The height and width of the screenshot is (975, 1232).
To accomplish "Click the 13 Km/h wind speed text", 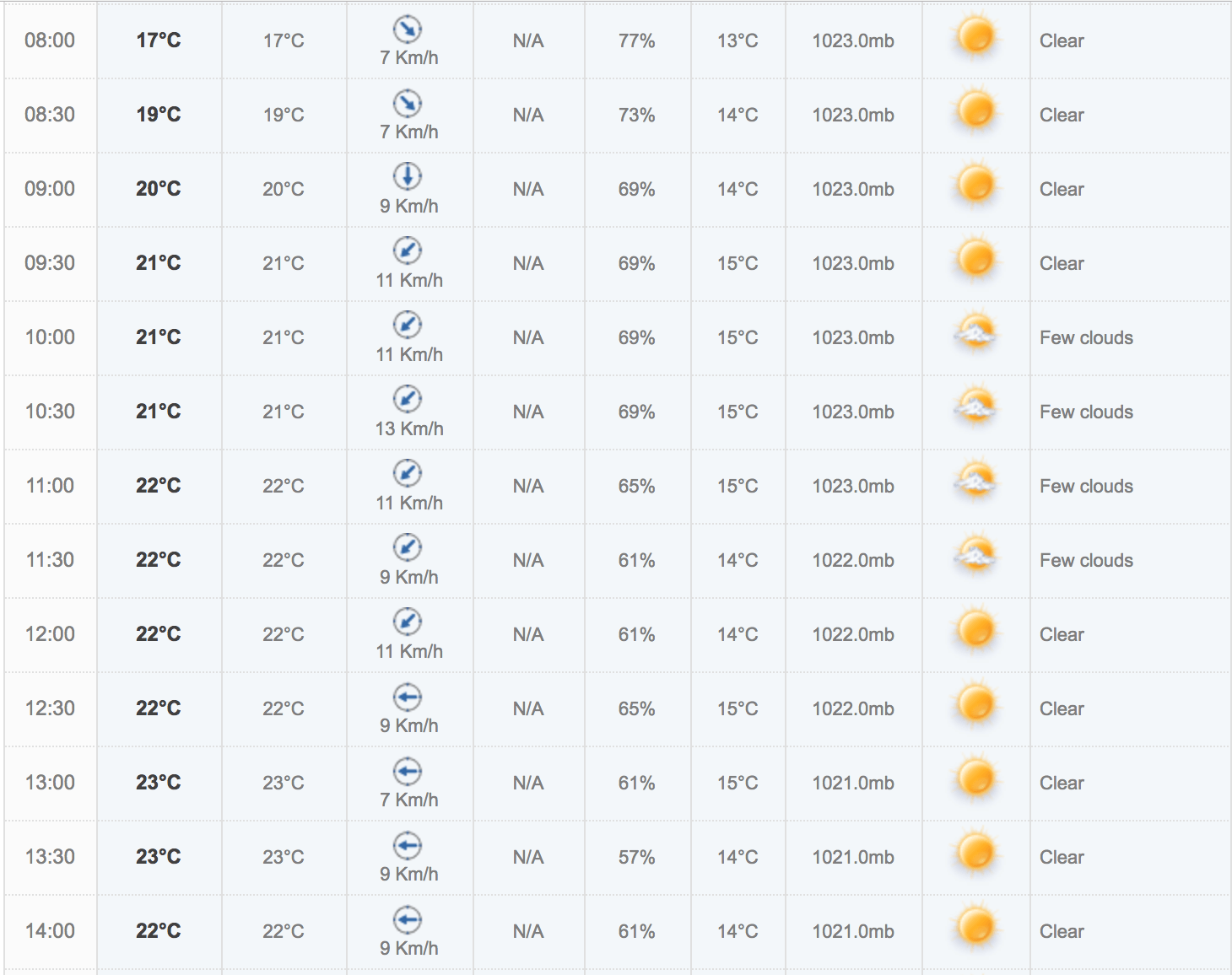I will tap(409, 428).
